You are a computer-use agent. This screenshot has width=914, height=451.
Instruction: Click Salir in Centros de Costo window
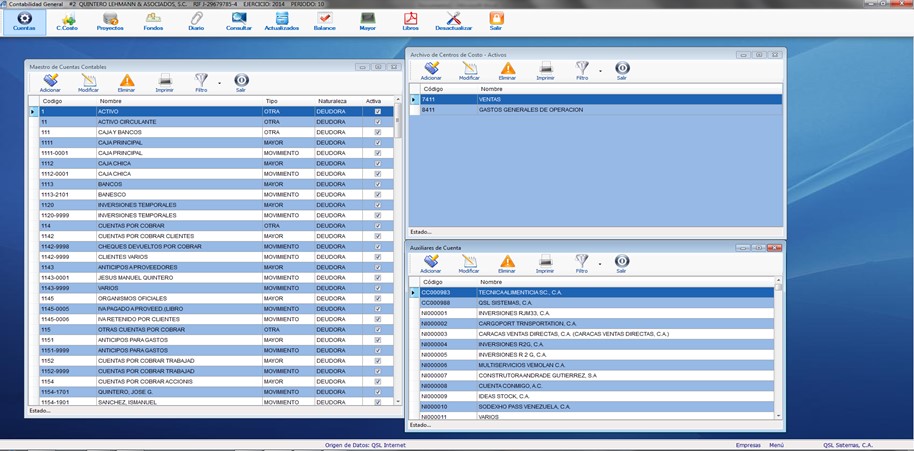pos(622,71)
